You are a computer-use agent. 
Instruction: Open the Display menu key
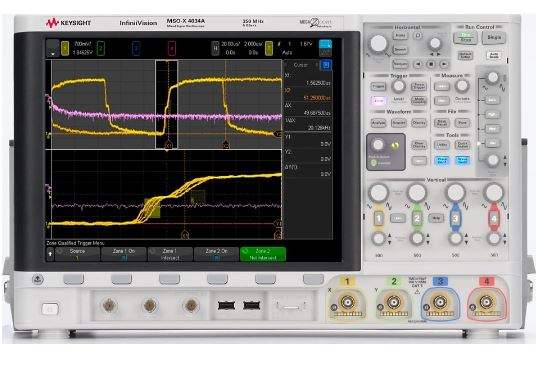419,123
